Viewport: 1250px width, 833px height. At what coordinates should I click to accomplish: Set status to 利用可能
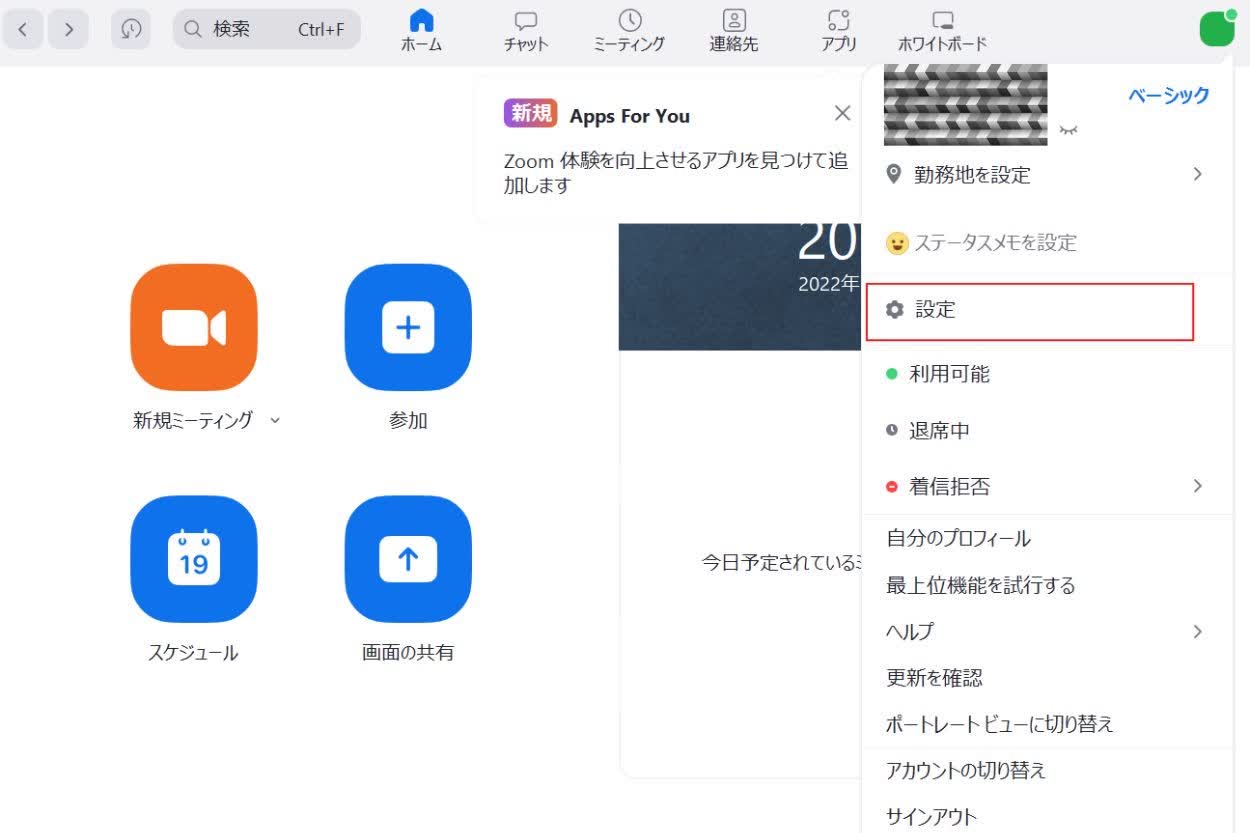(1046, 374)
